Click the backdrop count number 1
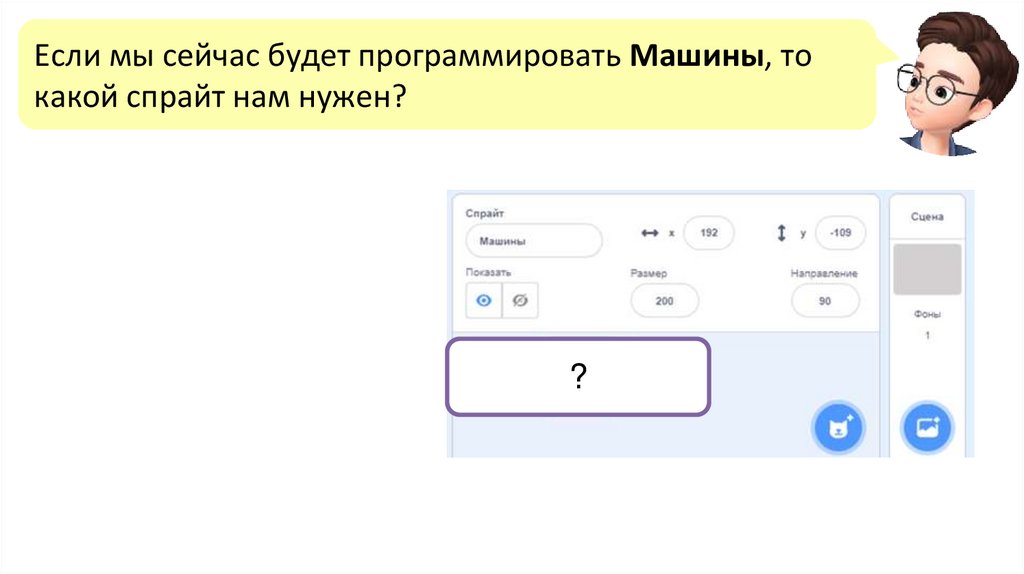 tap(927, 336)
